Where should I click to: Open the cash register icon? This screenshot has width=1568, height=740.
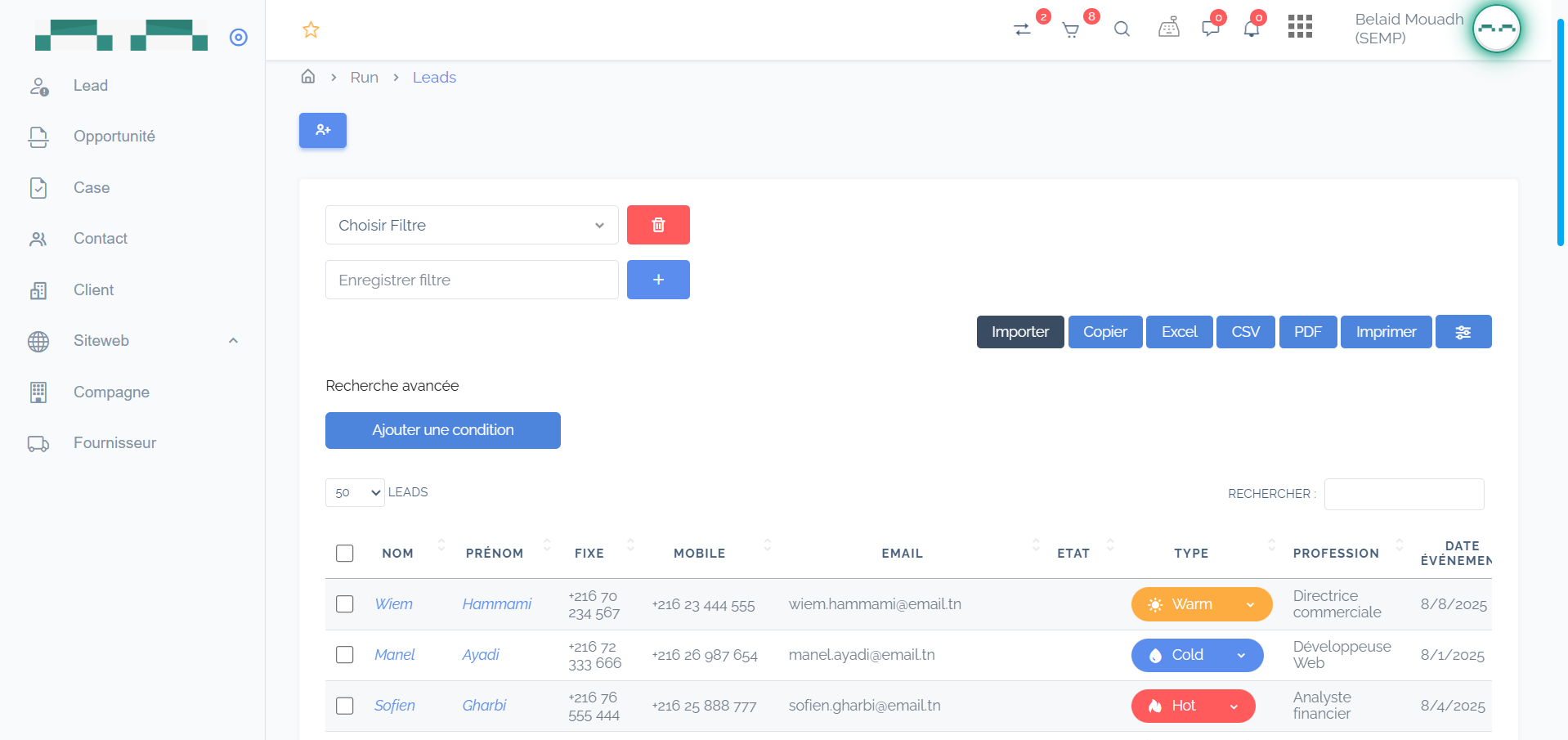(x=1169, y=28)
